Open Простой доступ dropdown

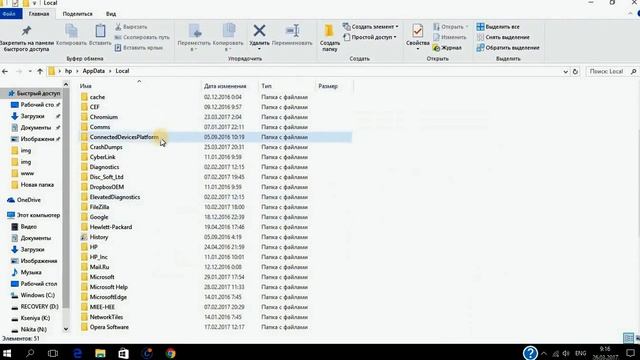click(x=370, y=37)
